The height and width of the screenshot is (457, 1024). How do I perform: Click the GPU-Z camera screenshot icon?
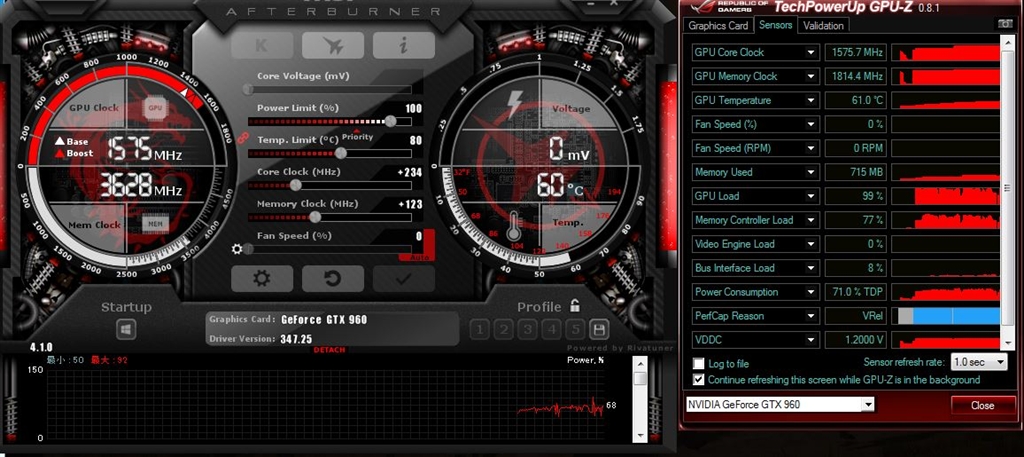click(x=1005, y=24)
